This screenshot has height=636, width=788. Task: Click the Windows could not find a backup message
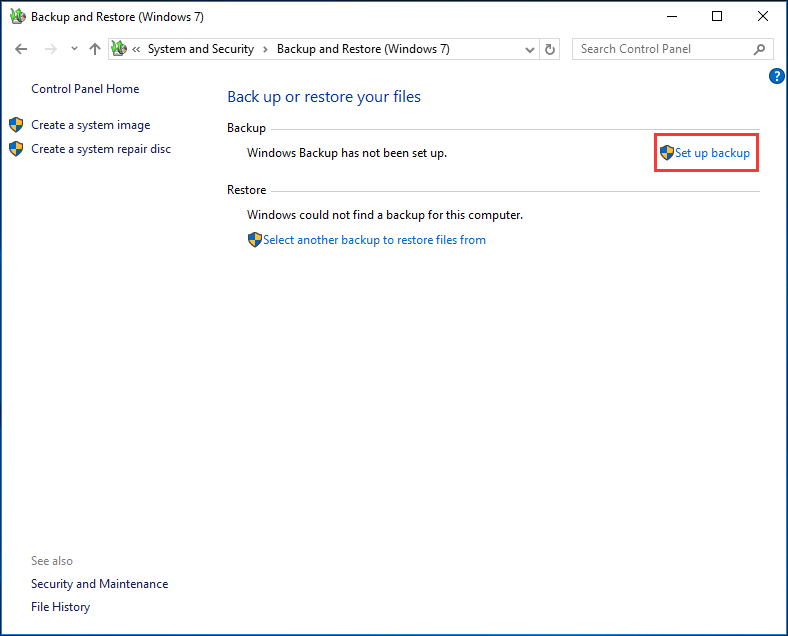[385, 215]
